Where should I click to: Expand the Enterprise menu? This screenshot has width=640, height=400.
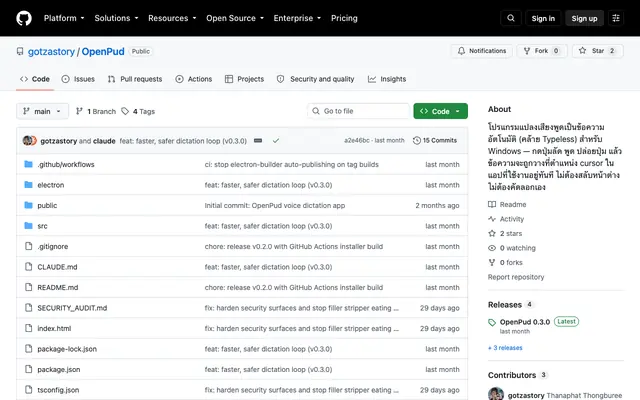pyautogui.click(x=297, y=18)
